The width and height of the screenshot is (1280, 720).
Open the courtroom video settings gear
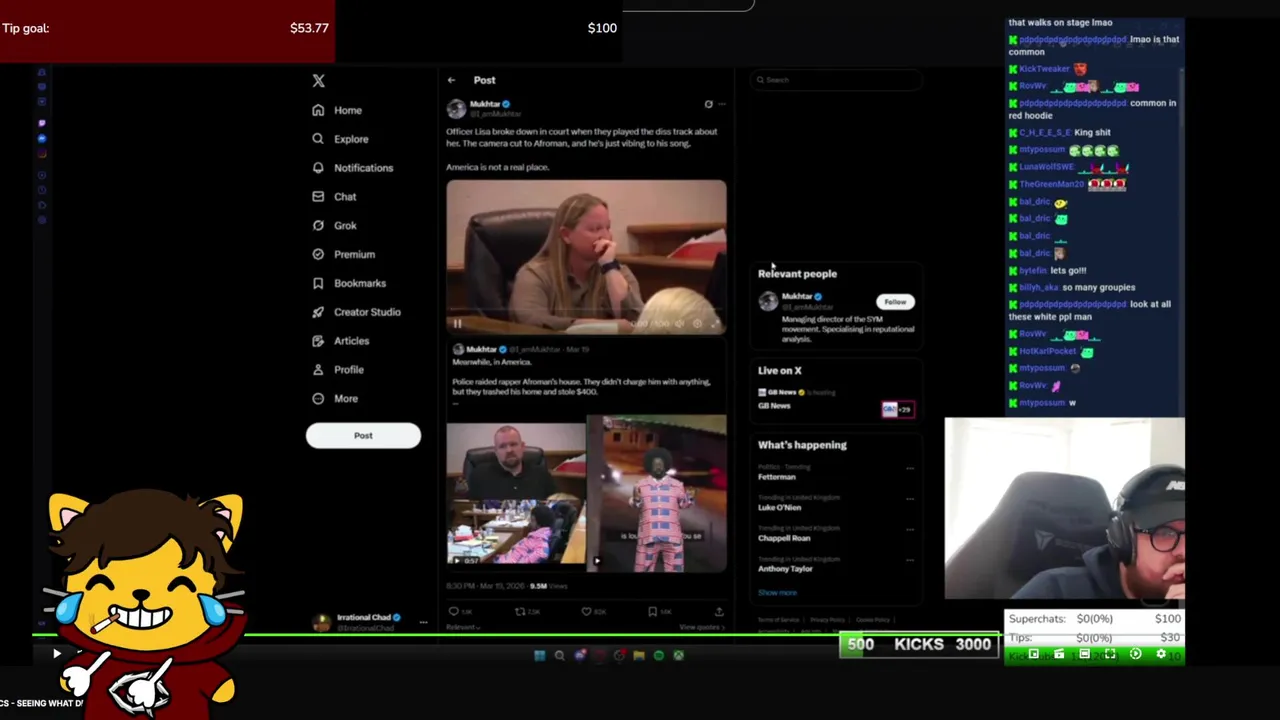pyautogui.click(x=697, y=323)
